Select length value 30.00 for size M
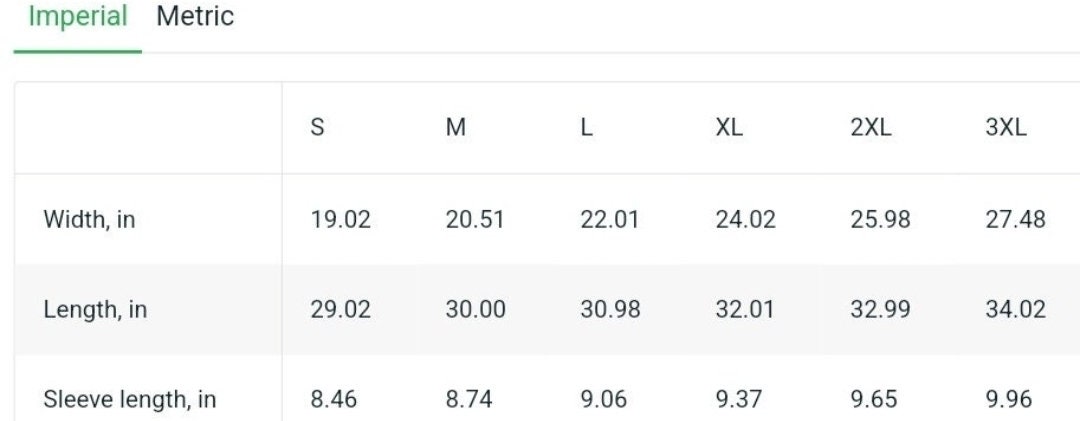This screenshot has width=1080, height=421. (475, 309)
